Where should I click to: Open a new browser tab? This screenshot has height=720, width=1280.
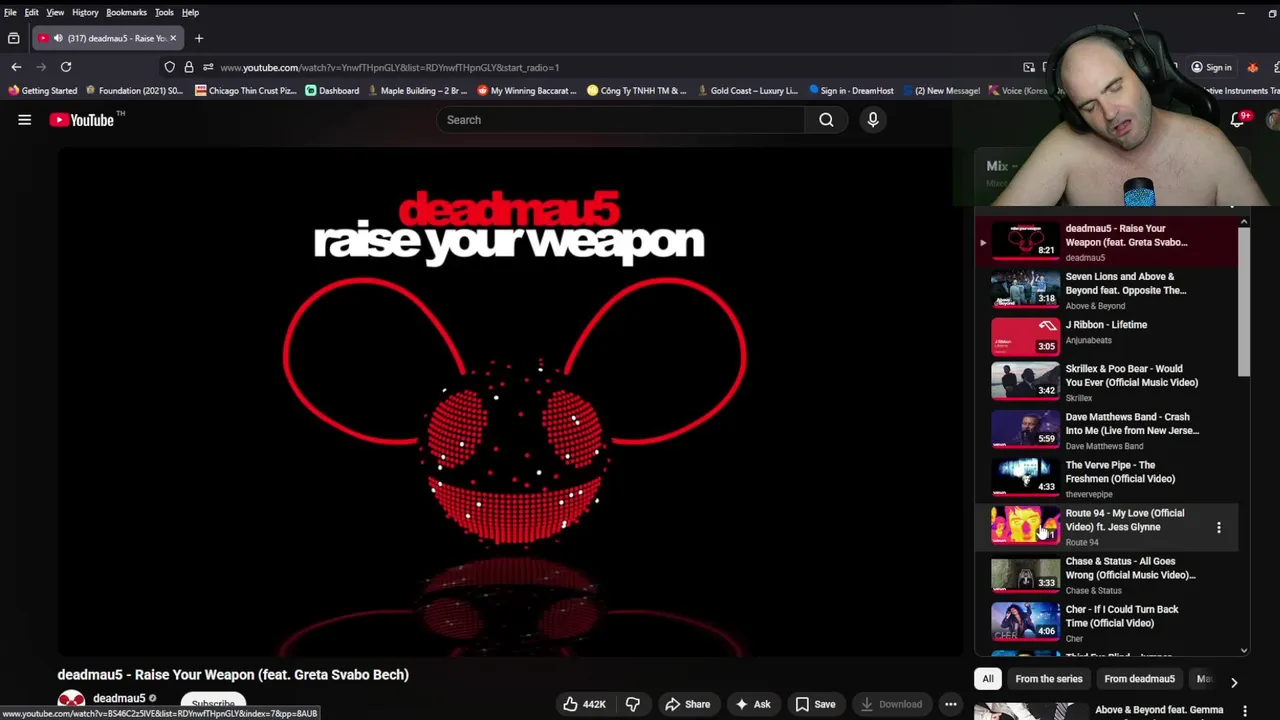(199, 38)
